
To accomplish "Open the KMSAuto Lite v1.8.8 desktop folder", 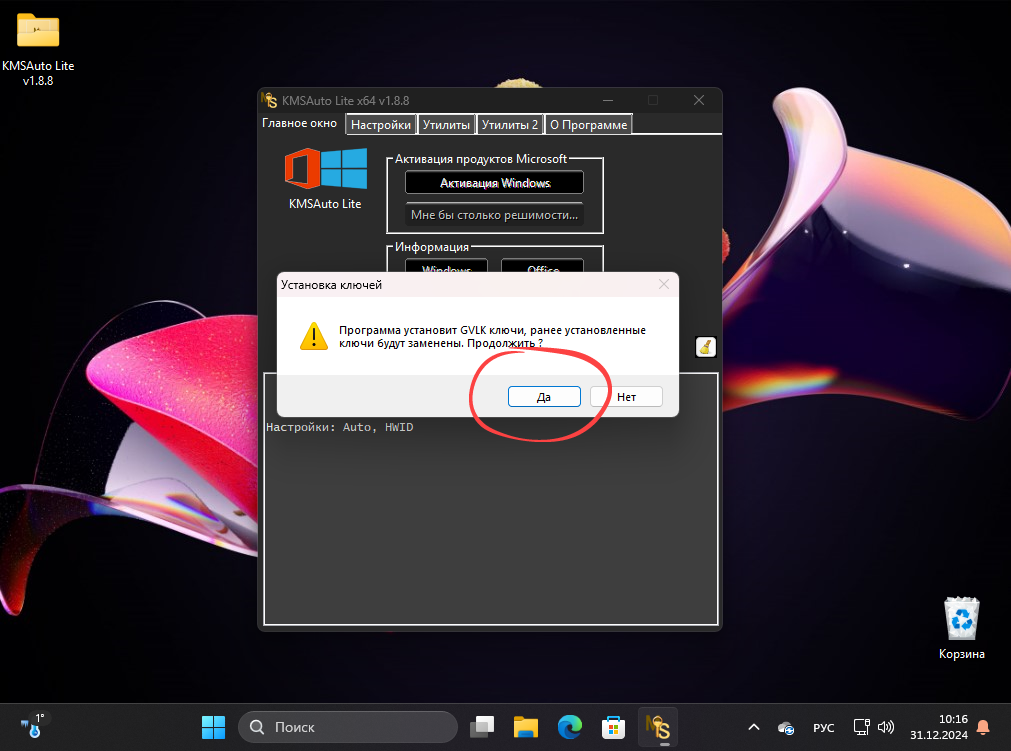I will pos(38,32).
